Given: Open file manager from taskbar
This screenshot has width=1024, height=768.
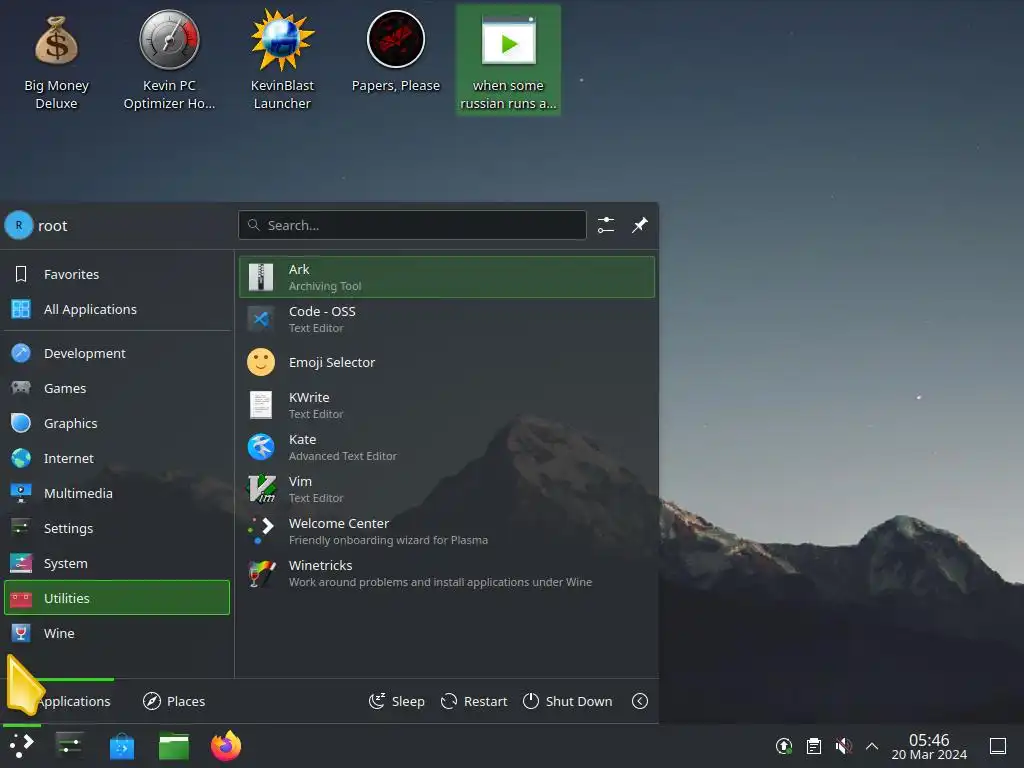Looking at the screenshot, I should click(x=174, y=746).
